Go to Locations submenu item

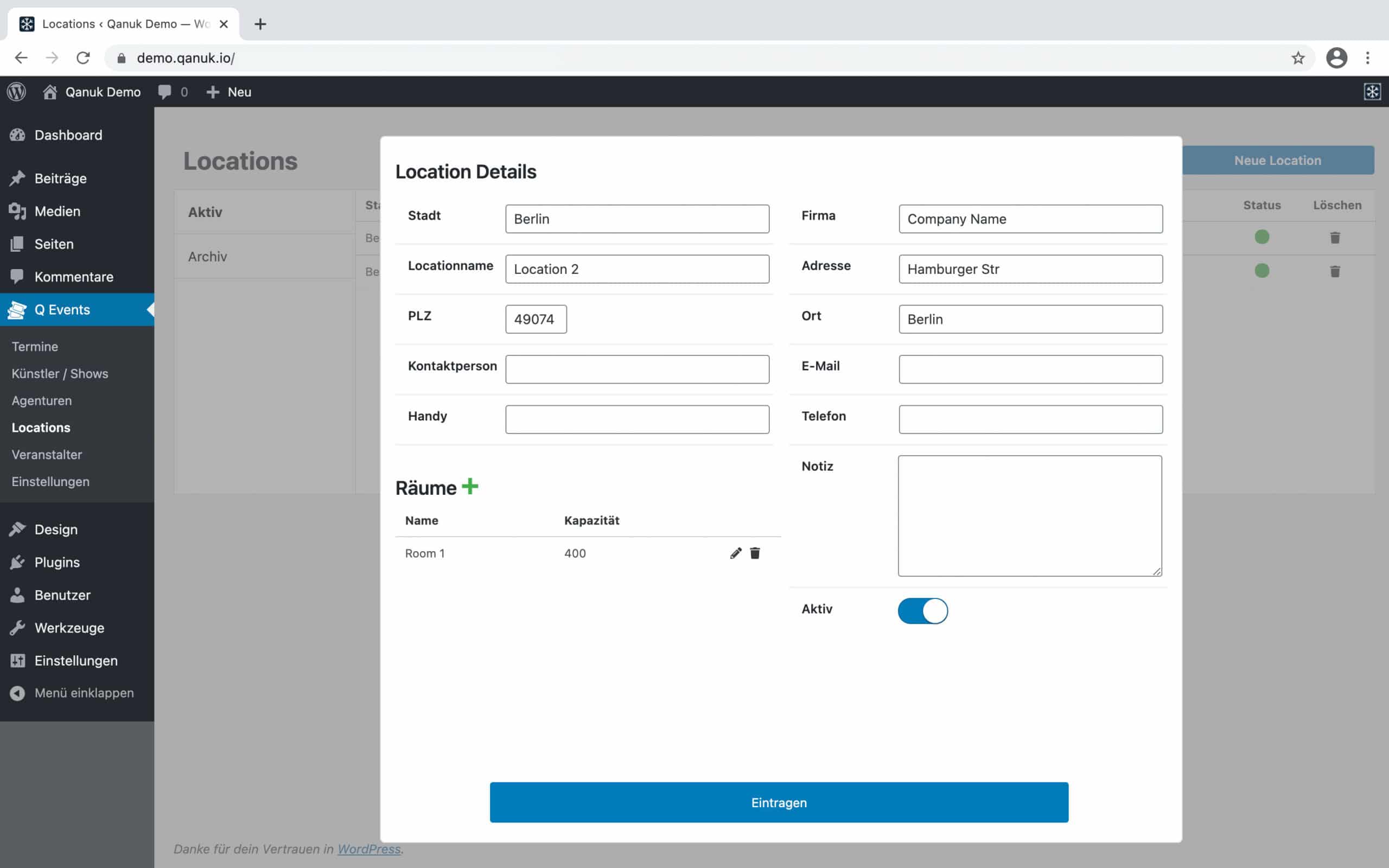(41, 427)
